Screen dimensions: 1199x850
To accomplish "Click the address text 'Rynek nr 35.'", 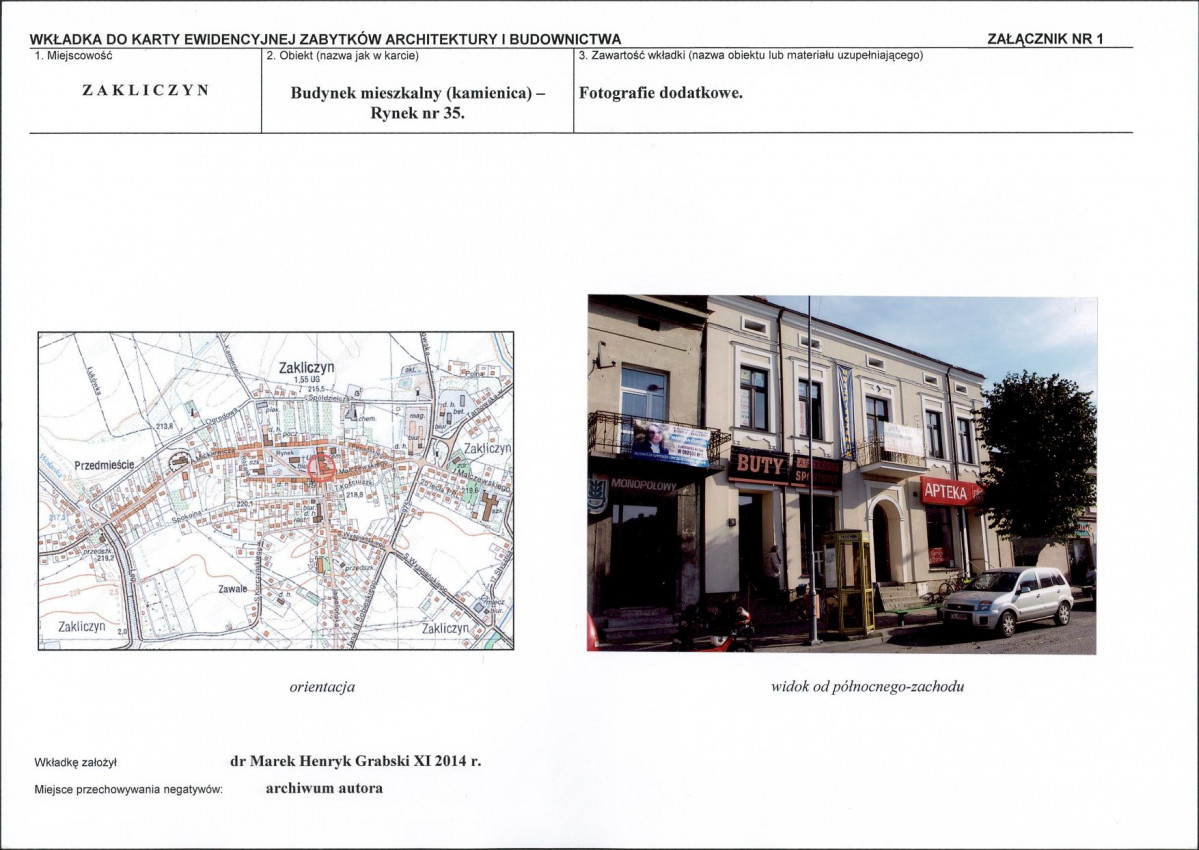I will (418, 114).
